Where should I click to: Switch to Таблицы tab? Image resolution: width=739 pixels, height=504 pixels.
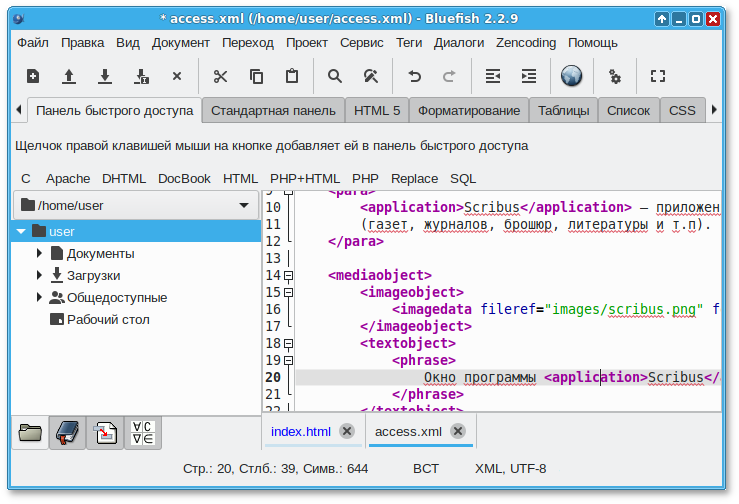click(x=564, y=111)
